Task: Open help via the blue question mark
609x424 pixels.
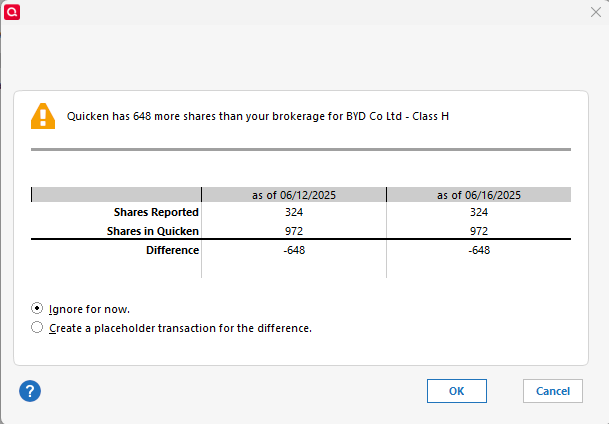Action: 30,391
